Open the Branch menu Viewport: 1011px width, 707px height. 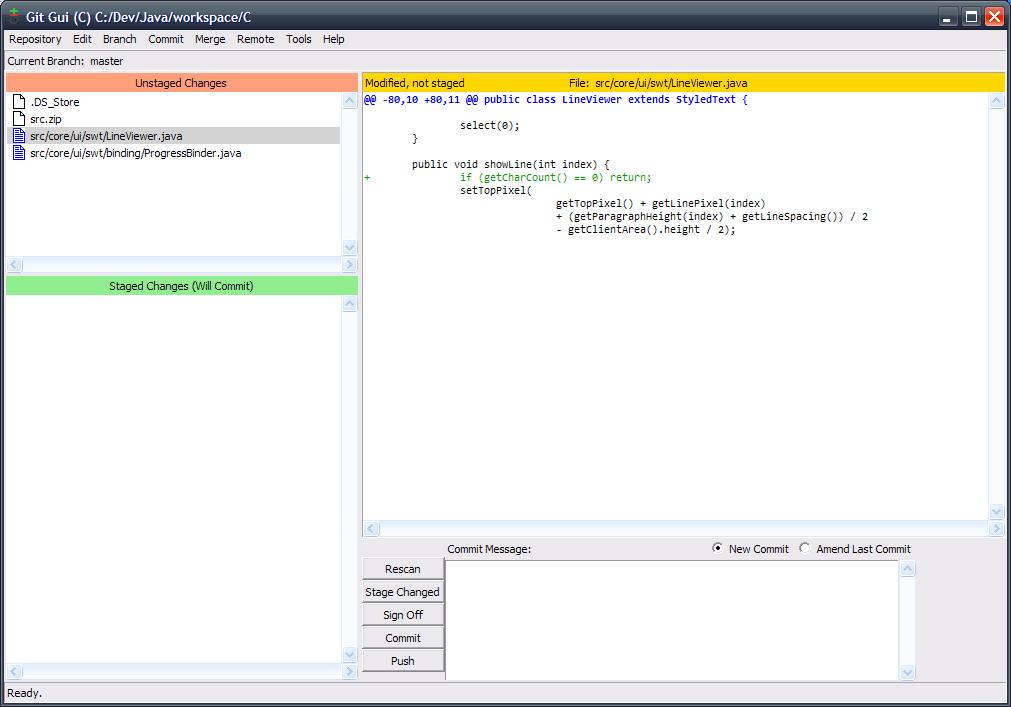119,39
